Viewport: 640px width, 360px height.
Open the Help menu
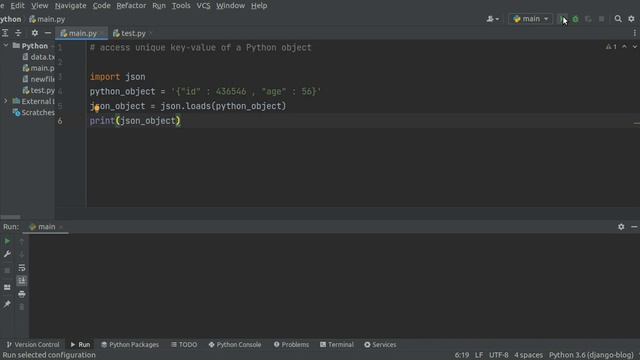click(x=259, y=6)
